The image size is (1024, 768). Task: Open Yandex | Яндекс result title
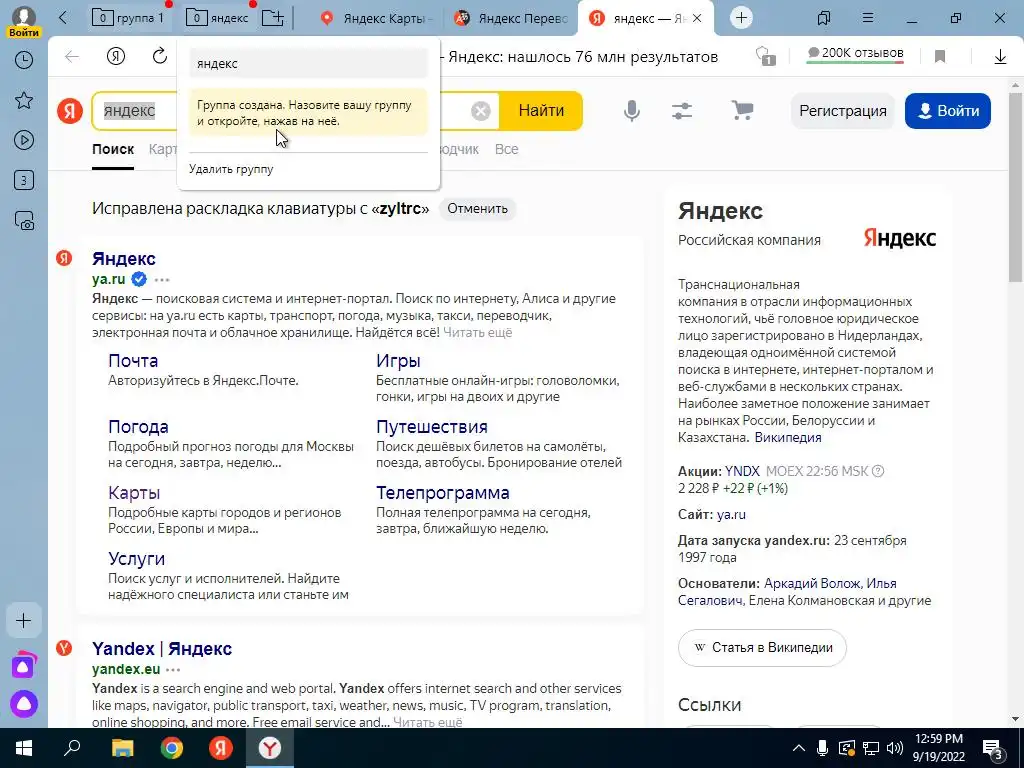(x=162, y=648)
